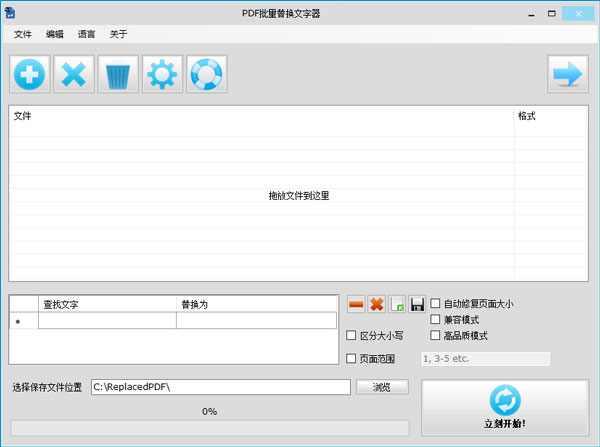
Task: Click the 拖放文件到这里 drop area text
Action: point(299,196)
